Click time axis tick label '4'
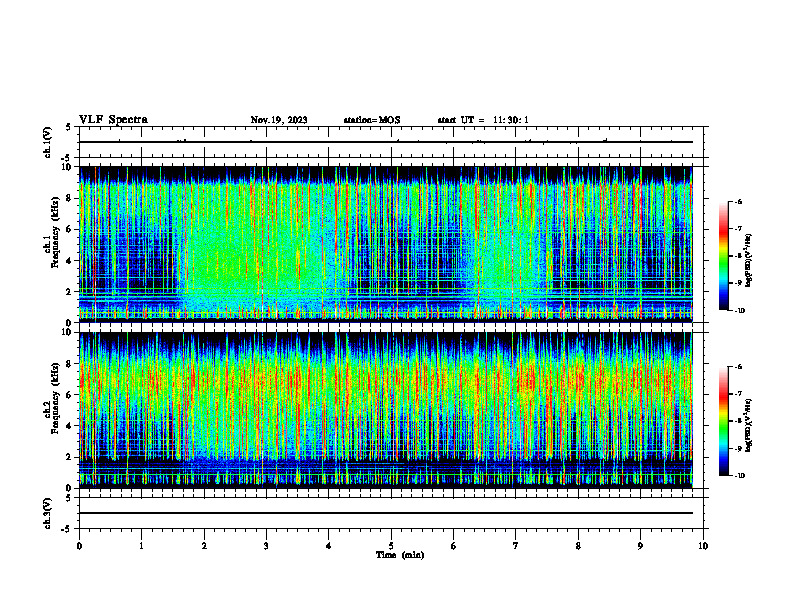Screen dimensions: 792x612 (329, 546)
